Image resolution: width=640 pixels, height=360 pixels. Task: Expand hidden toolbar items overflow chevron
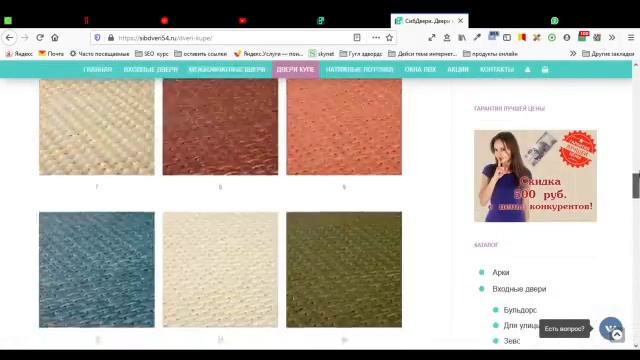click(x=612, y=38)
